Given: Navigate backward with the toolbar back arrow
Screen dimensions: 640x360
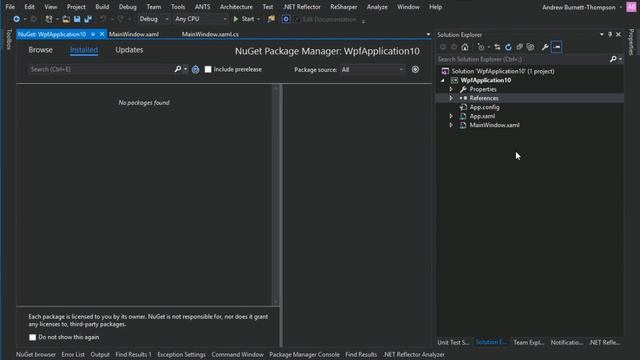Looking at the screenshot, I should click(x=16, y=19).
